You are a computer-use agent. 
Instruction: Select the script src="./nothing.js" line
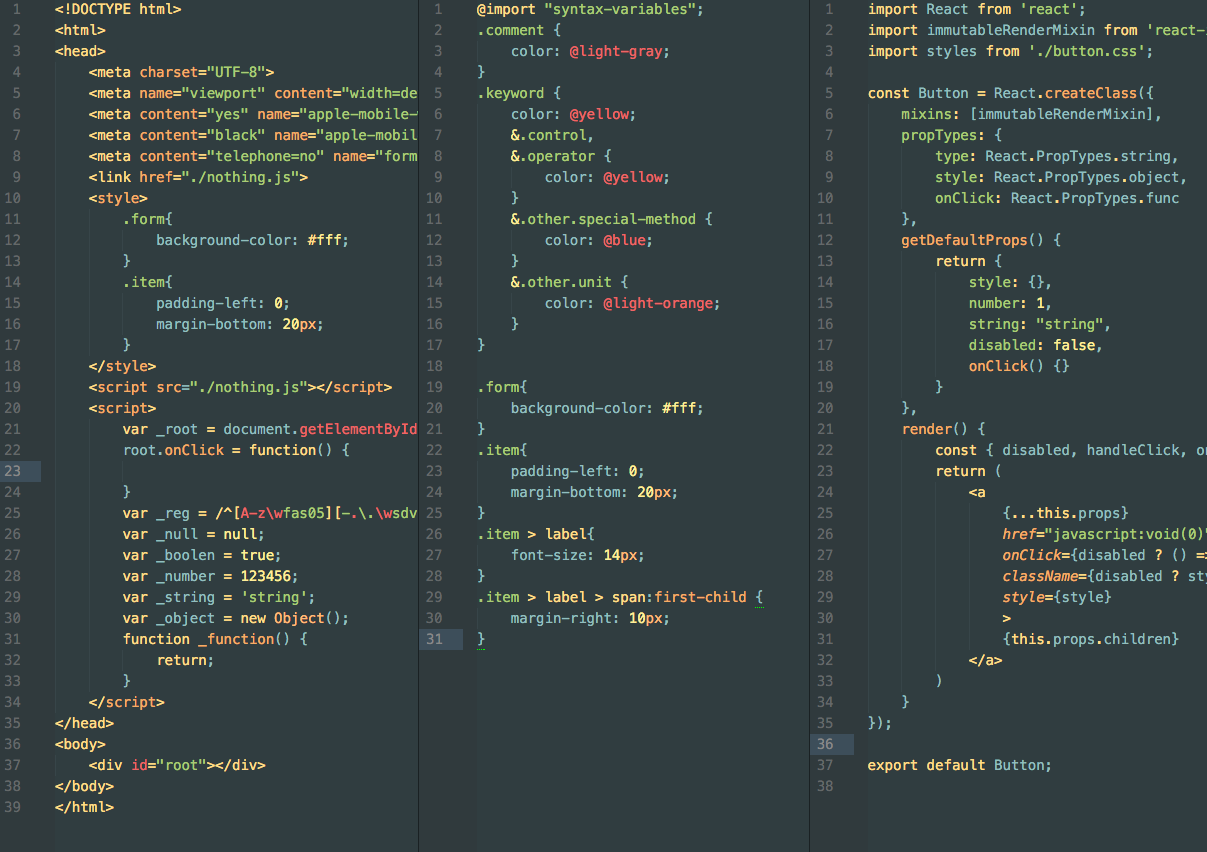click(x=240, y=387)
